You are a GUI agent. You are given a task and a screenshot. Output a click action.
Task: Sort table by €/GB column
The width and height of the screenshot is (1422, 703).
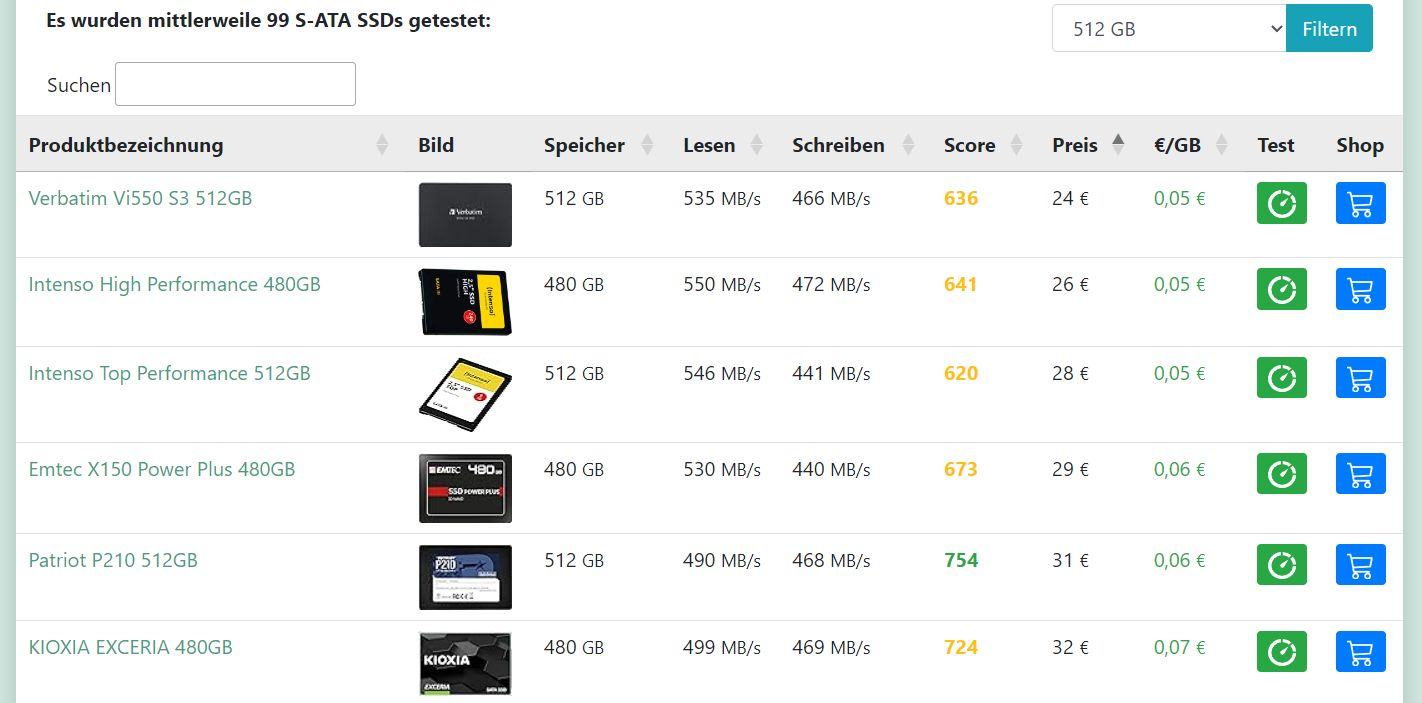pos(1191,145)
